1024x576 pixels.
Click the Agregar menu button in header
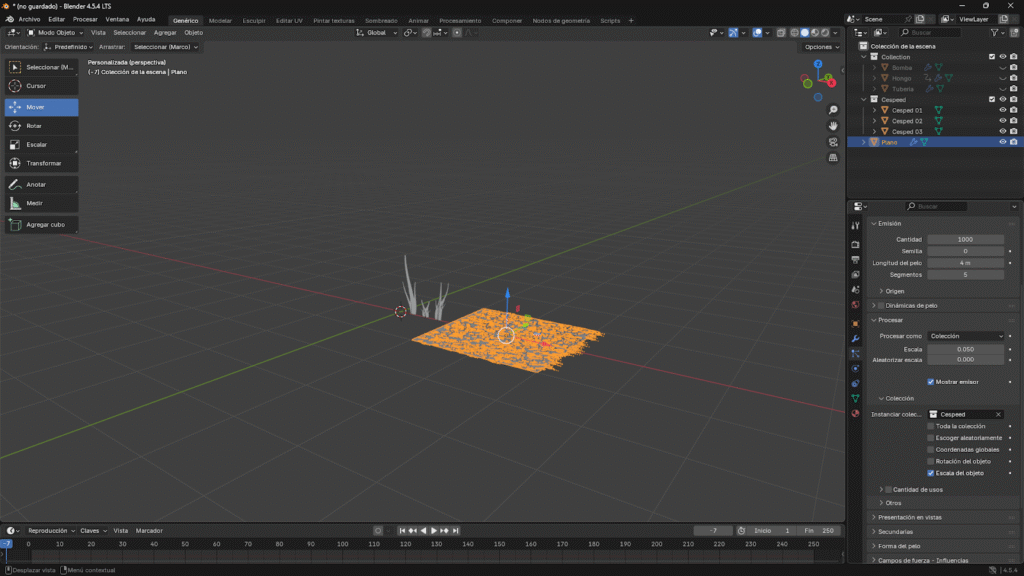click(x=165, y=33)
